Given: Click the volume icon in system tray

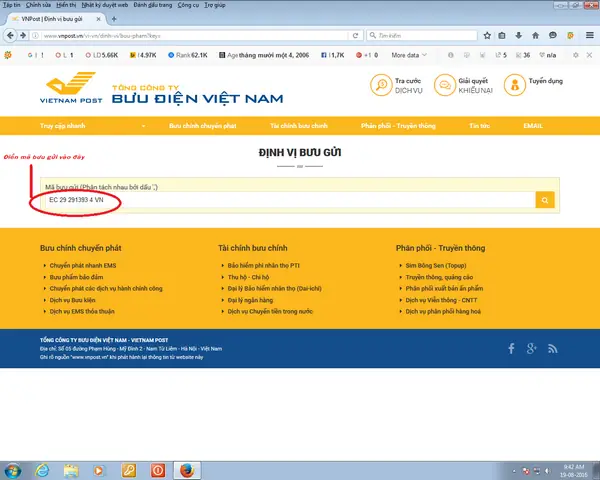Looking at the screenshot, I should (548, 471).
